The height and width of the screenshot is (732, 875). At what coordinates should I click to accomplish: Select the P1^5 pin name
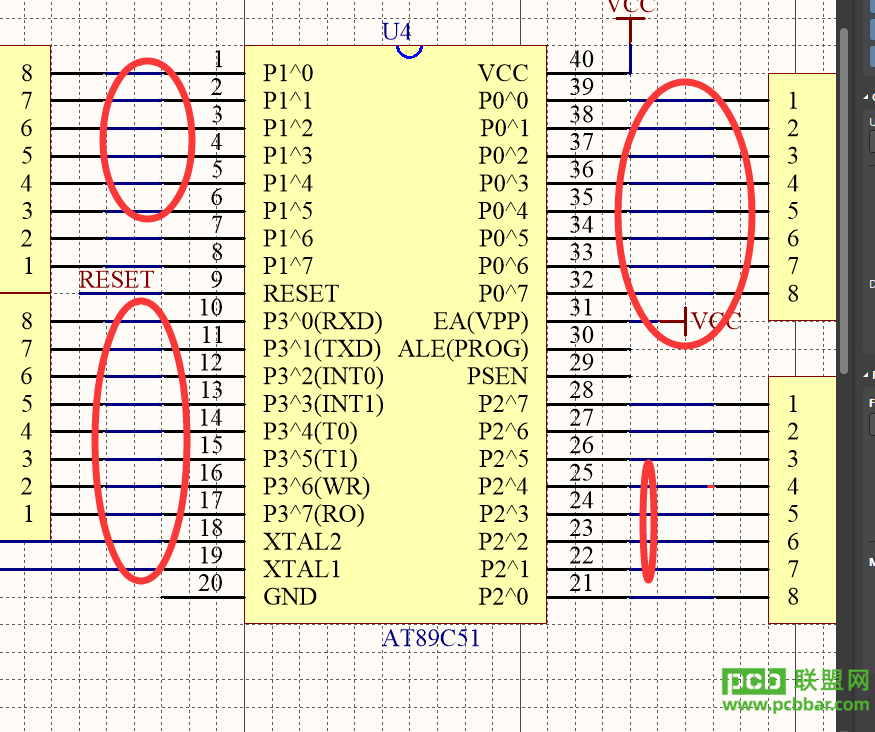tap(288, 211)
